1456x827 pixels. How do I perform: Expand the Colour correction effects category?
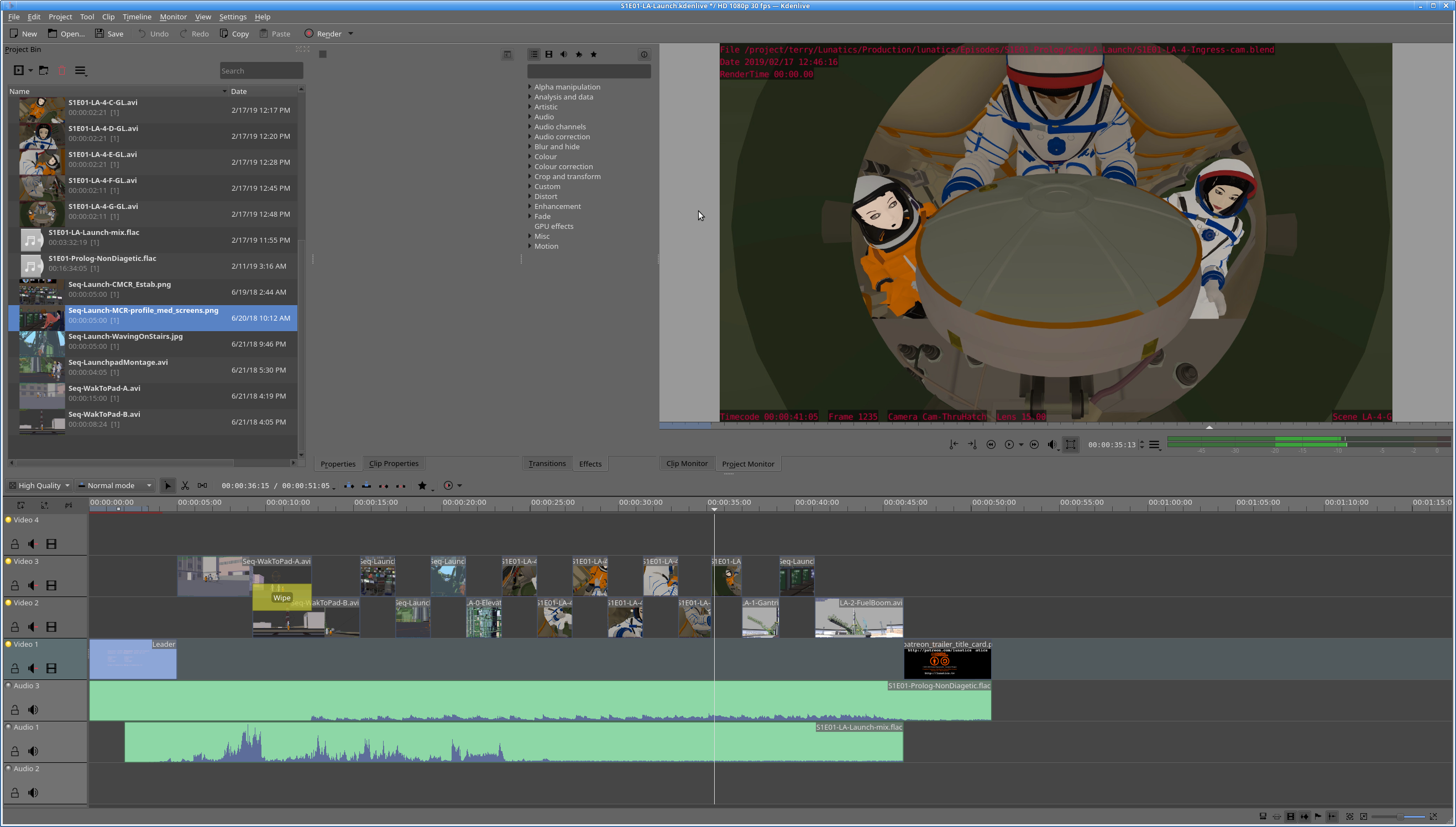coord(530,166)
